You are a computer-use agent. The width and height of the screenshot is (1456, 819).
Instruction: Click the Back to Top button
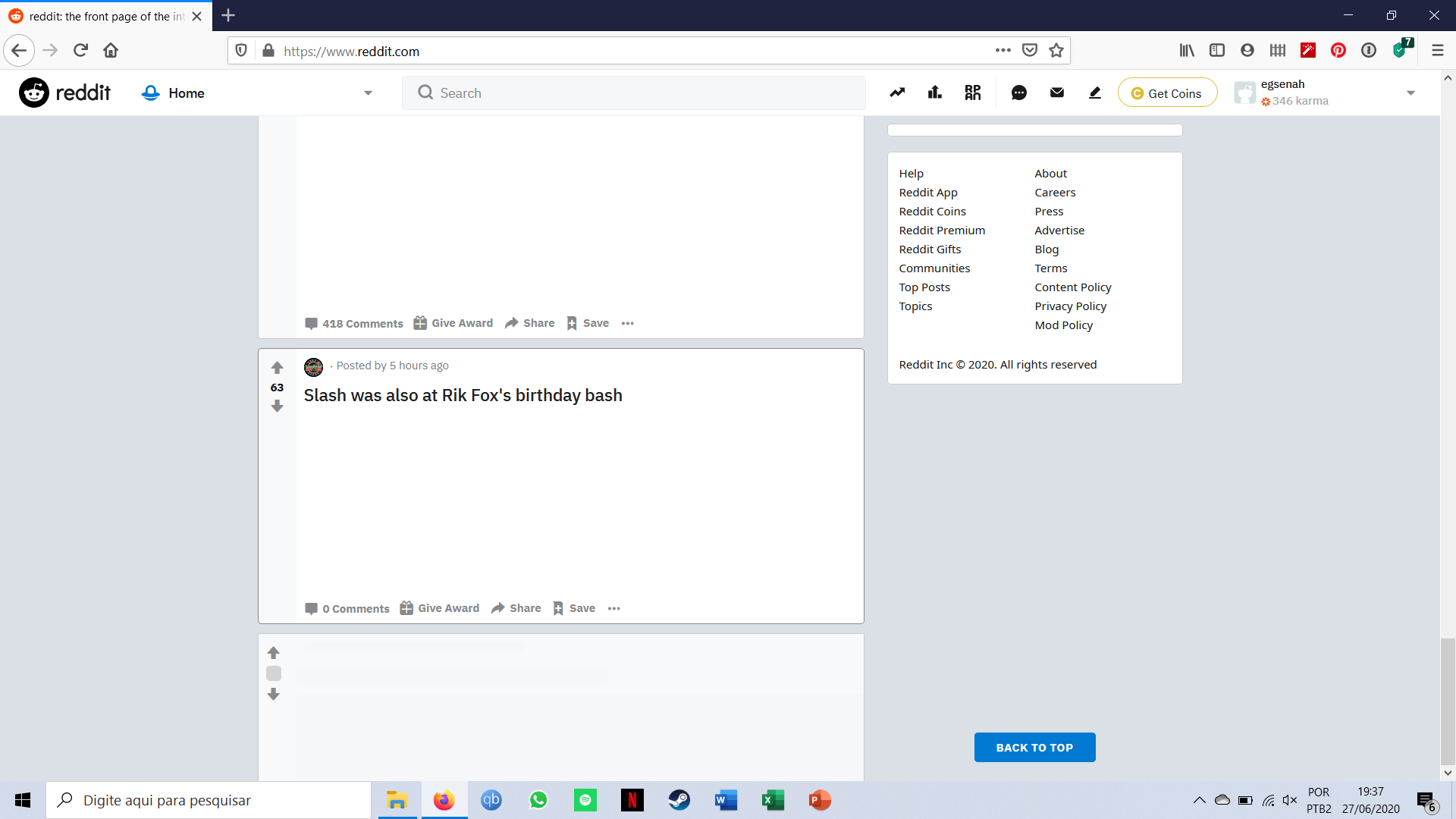coord(1034,747)
